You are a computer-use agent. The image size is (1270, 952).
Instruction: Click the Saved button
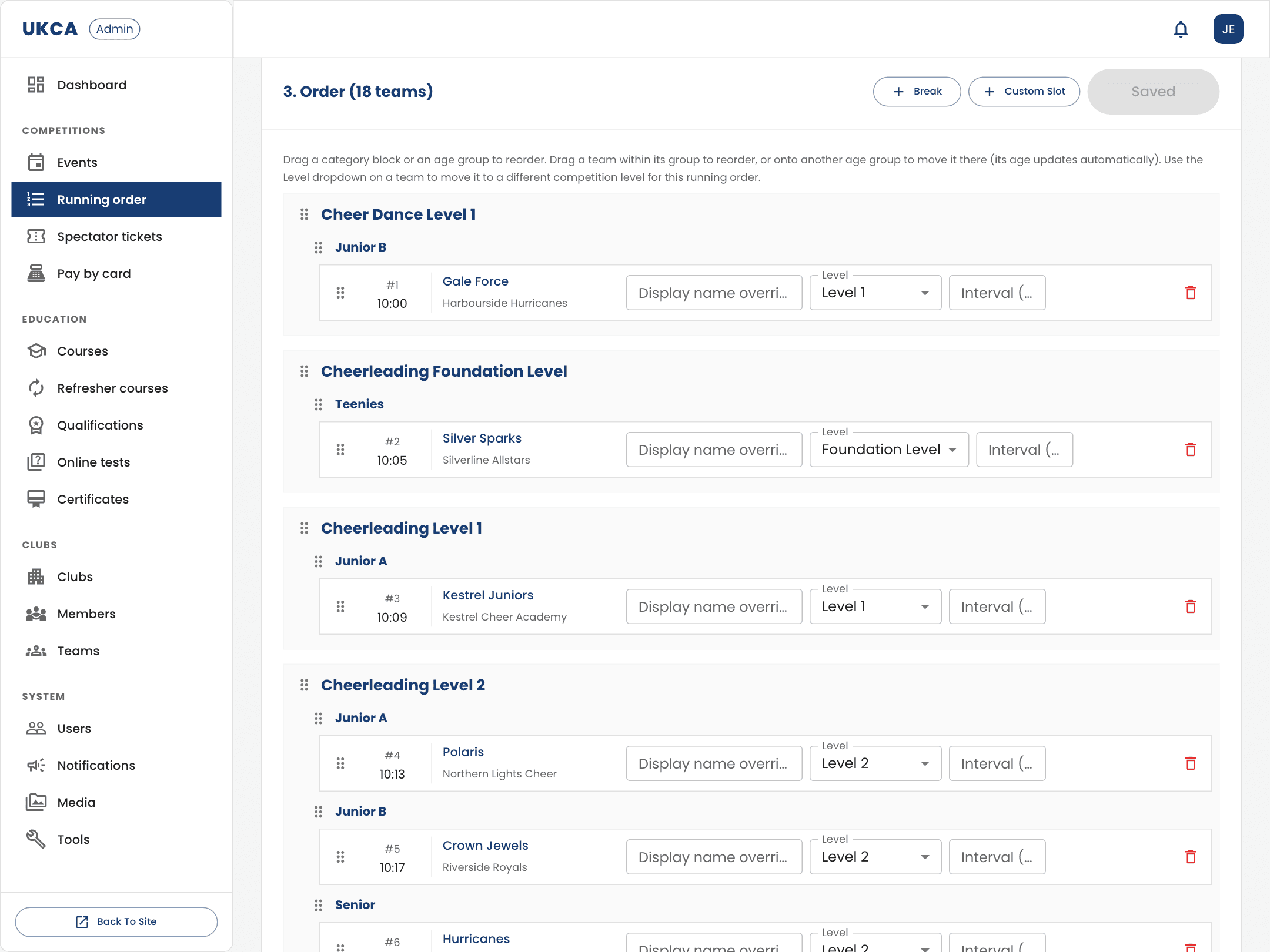click(1153, 92)
